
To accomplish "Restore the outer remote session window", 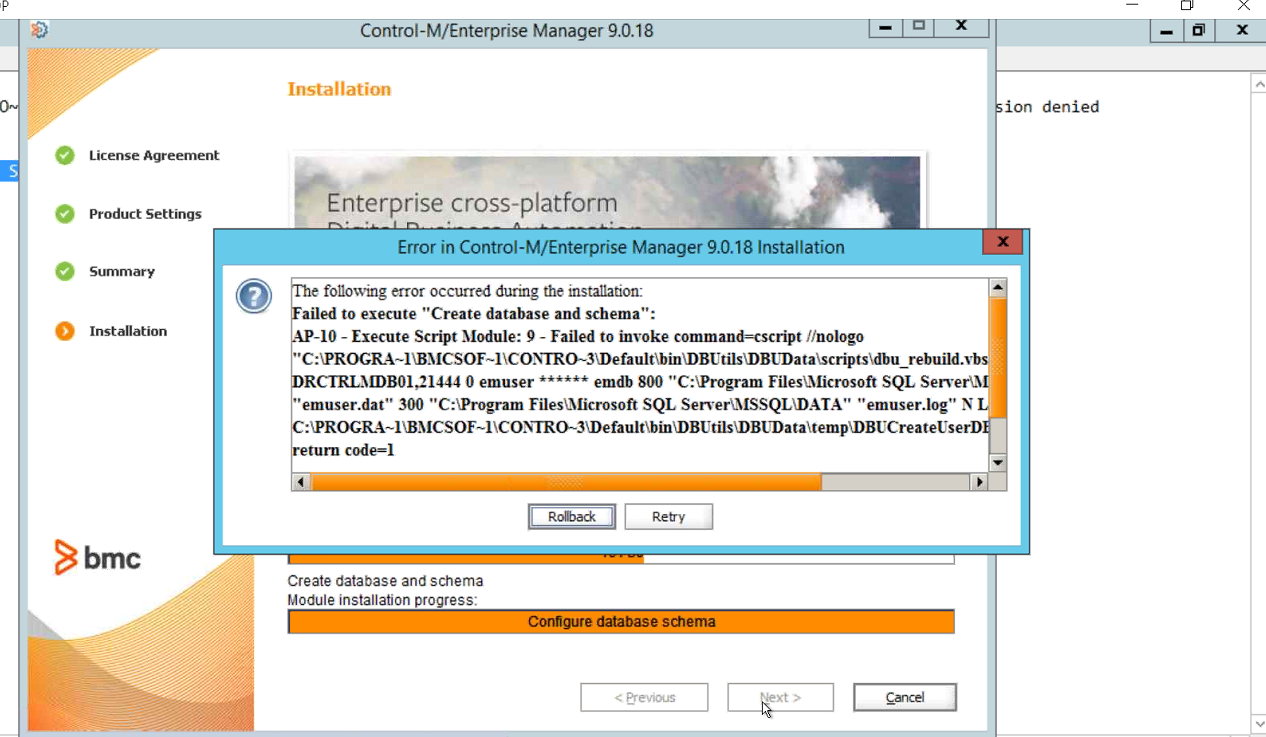I will pos(1187,6).
